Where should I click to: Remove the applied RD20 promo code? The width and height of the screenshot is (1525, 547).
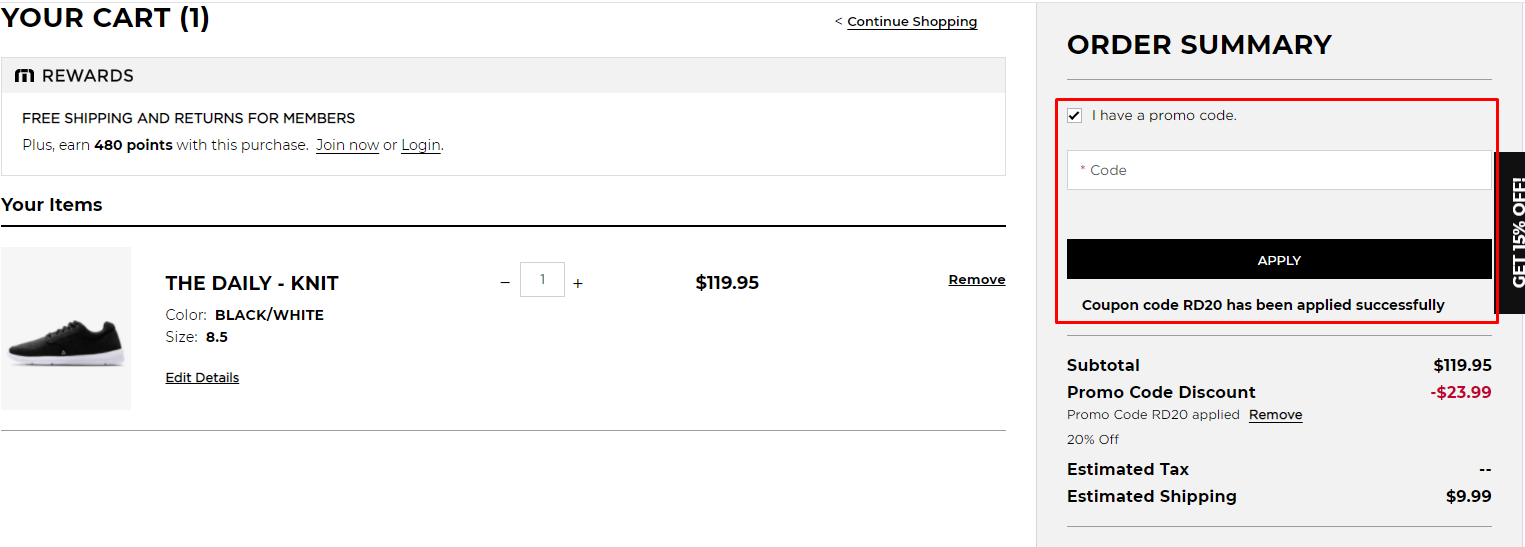pyautogui.click(x=1275, y=415)
